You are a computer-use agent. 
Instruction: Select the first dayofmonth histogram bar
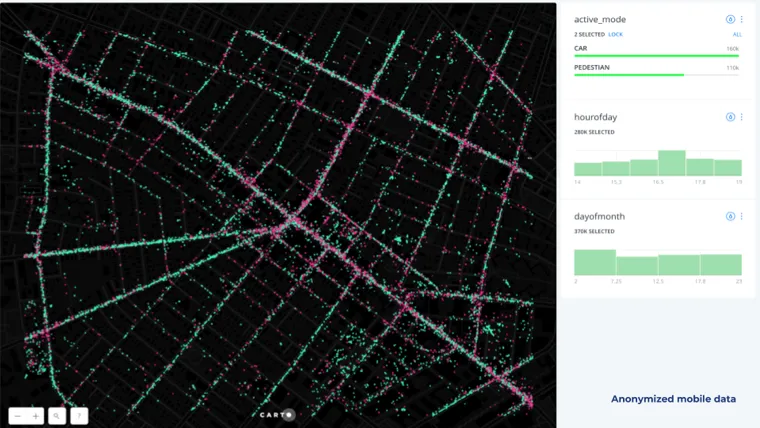[595, 262]
